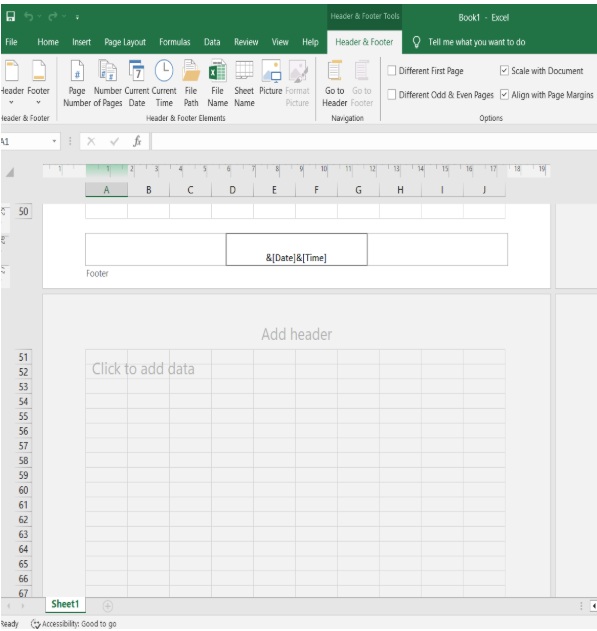Screen dimensions: 597x631
Task: Select column J header
Action: point(484,190)
